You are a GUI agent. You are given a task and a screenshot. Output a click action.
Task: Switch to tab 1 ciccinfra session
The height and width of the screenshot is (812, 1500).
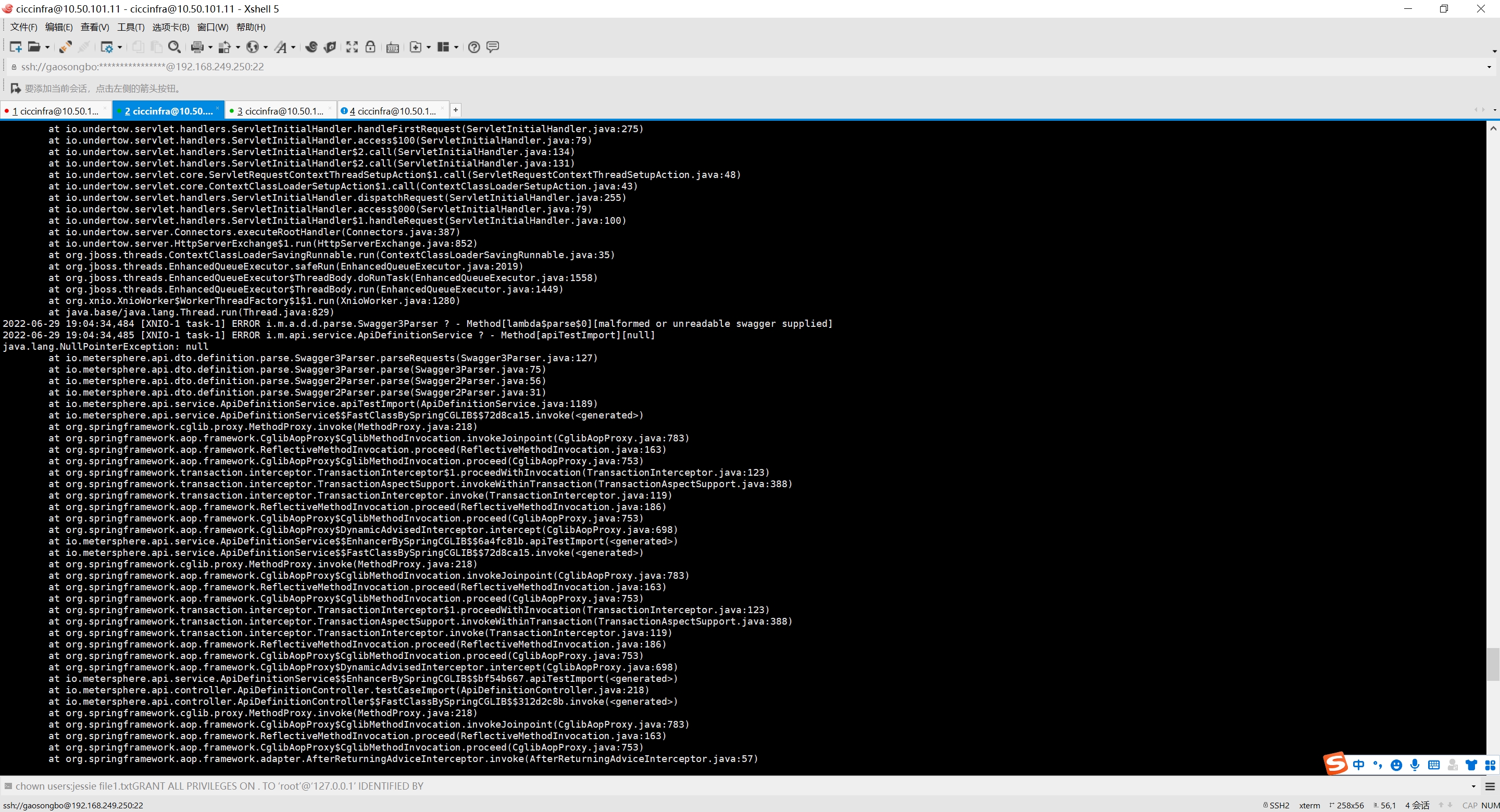(55, 110)
